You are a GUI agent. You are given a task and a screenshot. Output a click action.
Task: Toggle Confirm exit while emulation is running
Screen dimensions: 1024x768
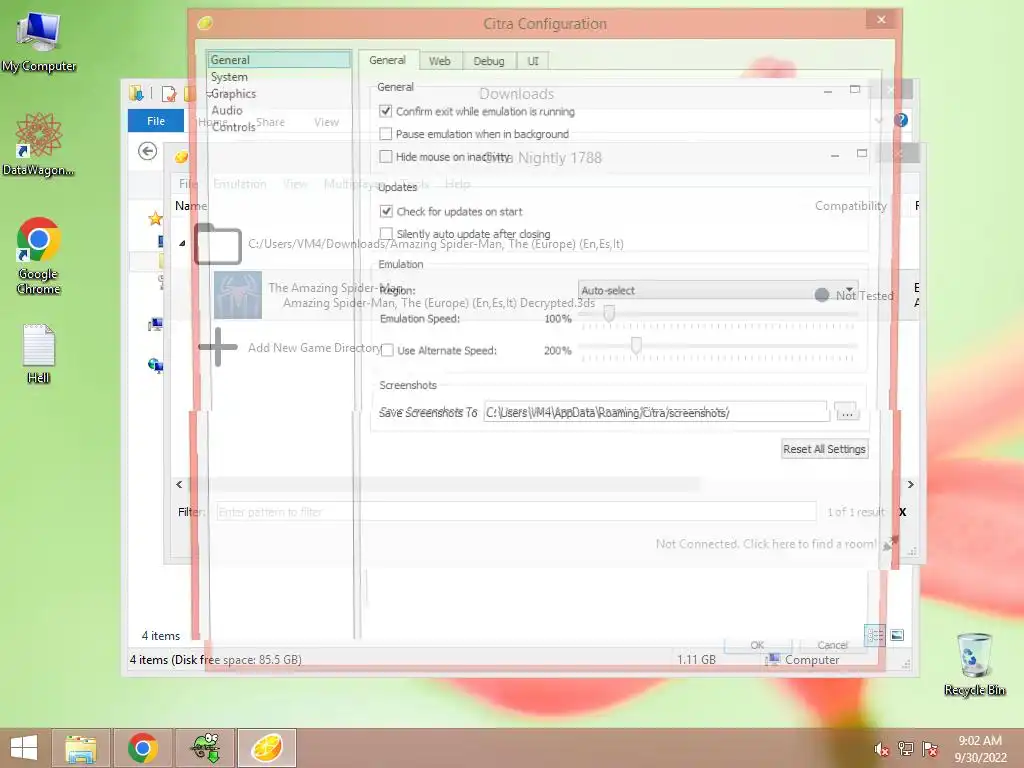click(x=386, y=112)
